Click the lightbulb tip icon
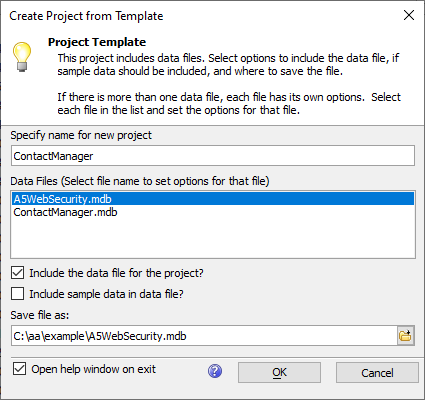Screen dimensions: 425x400 point(22,57)
